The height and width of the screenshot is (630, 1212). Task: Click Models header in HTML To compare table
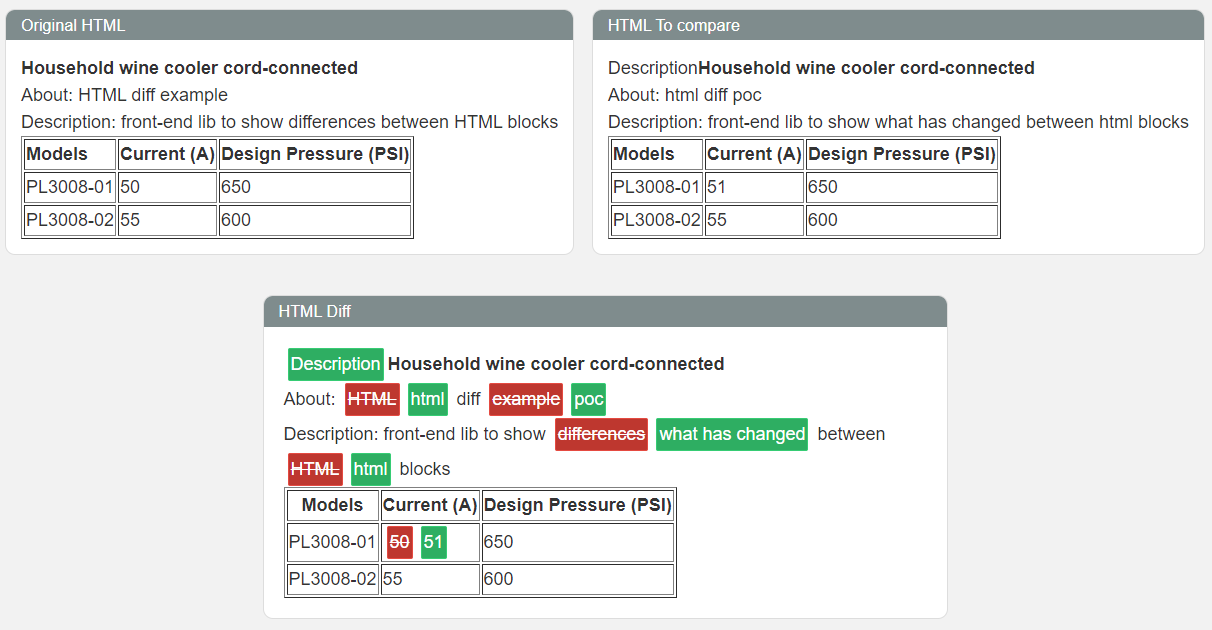[x=657, y=154]
